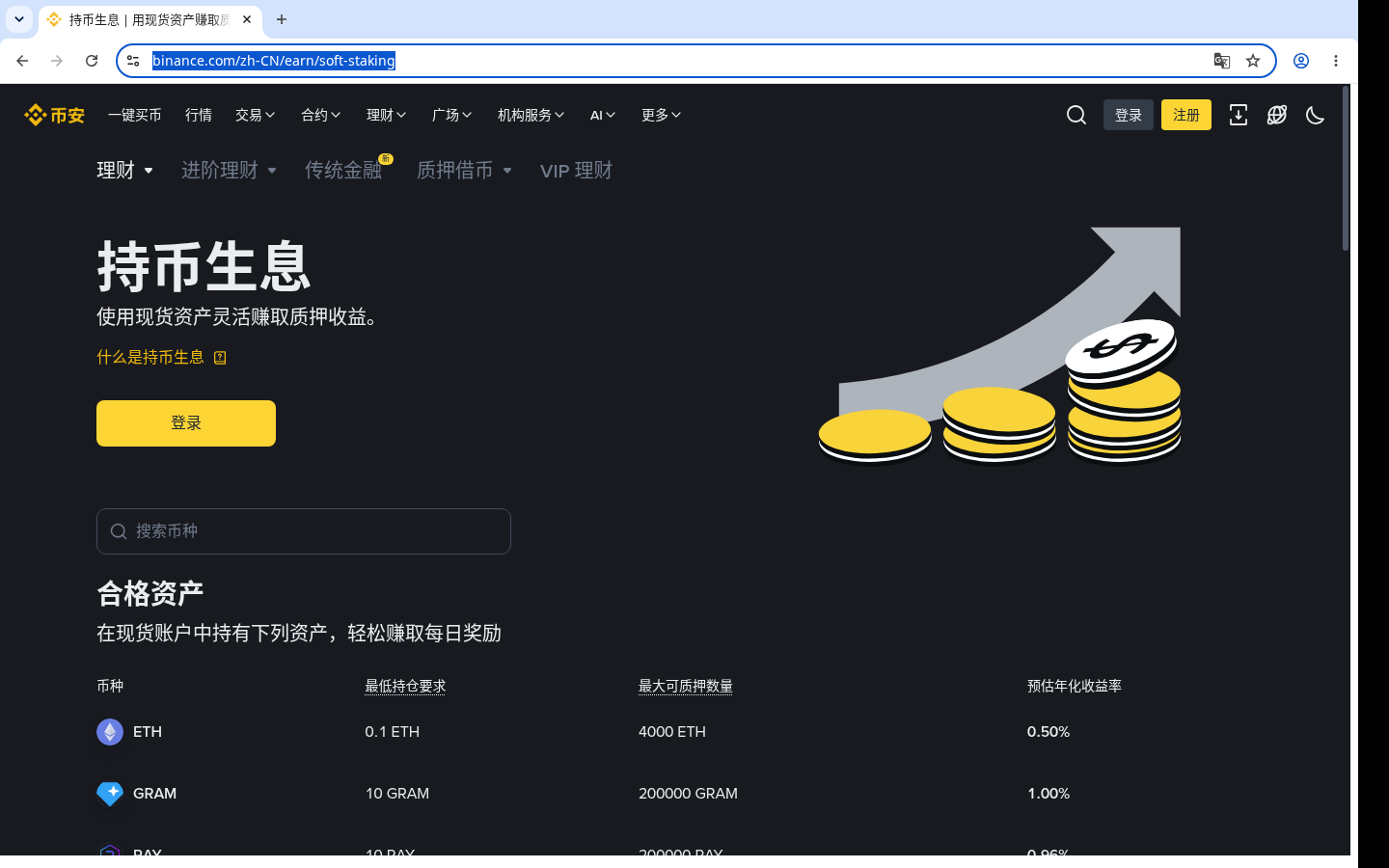Viewport: 1389px width, 868px height.
Task: Expand the 更多 dropdown menu
Action: (x=662, y=115)
